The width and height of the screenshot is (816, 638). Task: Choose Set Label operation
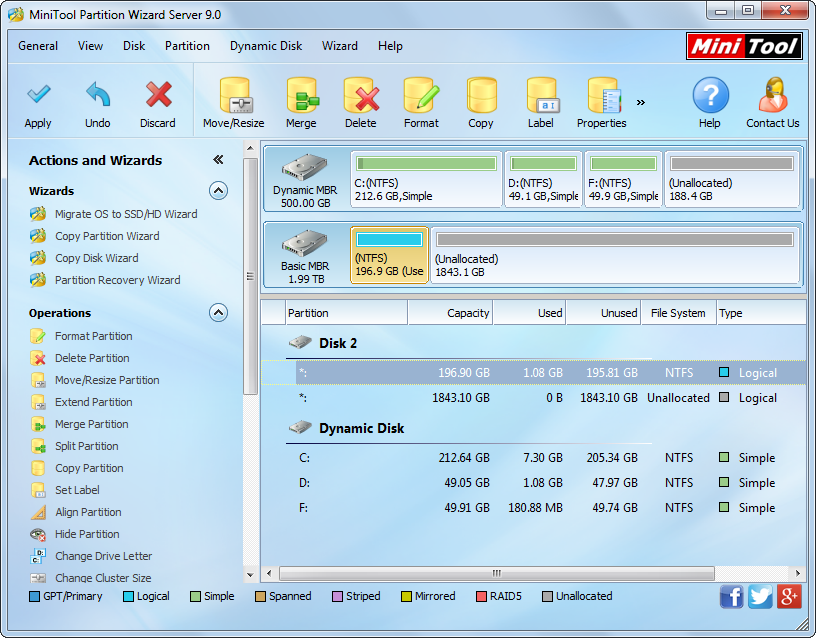coord(78,490)
